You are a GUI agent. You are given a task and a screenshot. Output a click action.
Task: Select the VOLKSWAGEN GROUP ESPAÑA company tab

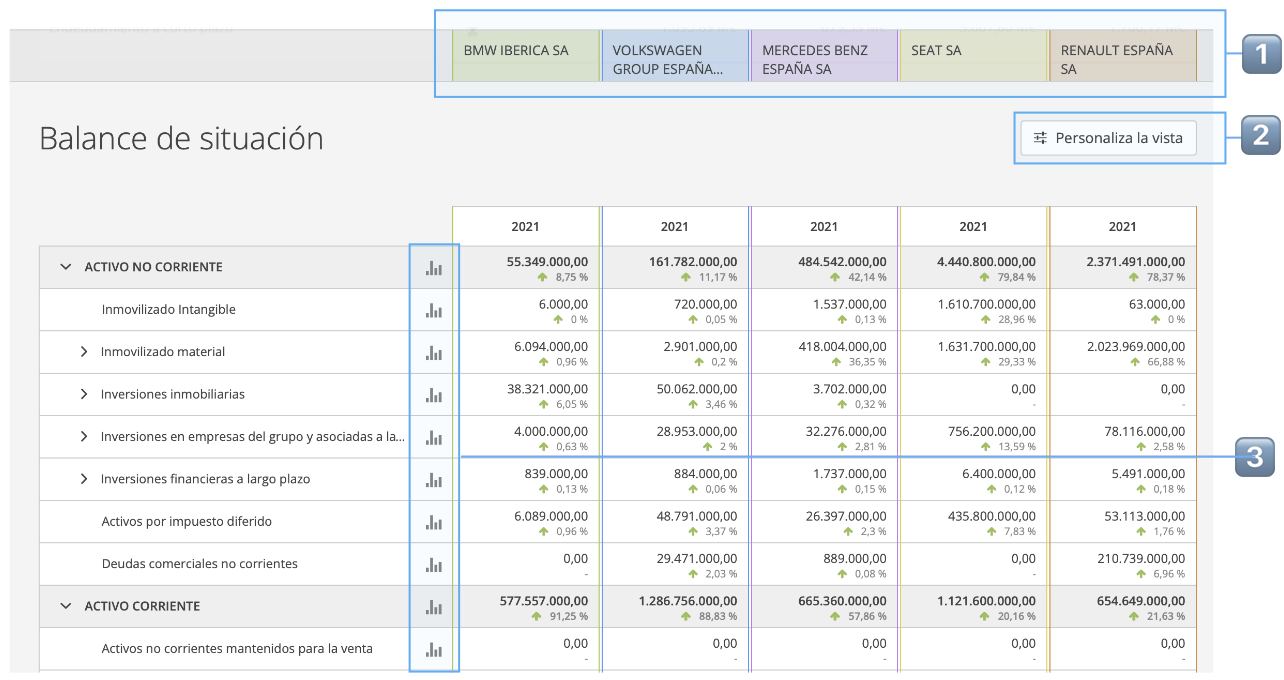point(676,56)
